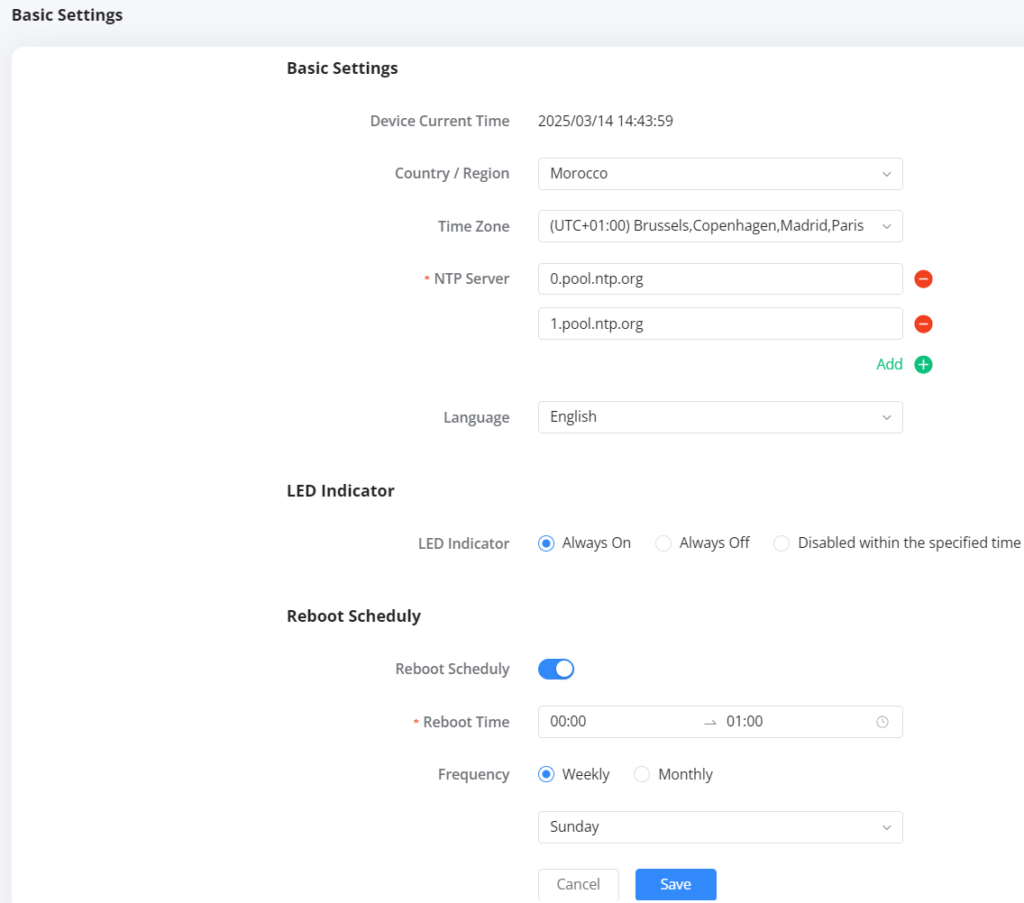Click the Country / Region field label
Screen dimensions: 1024x903
452,174
